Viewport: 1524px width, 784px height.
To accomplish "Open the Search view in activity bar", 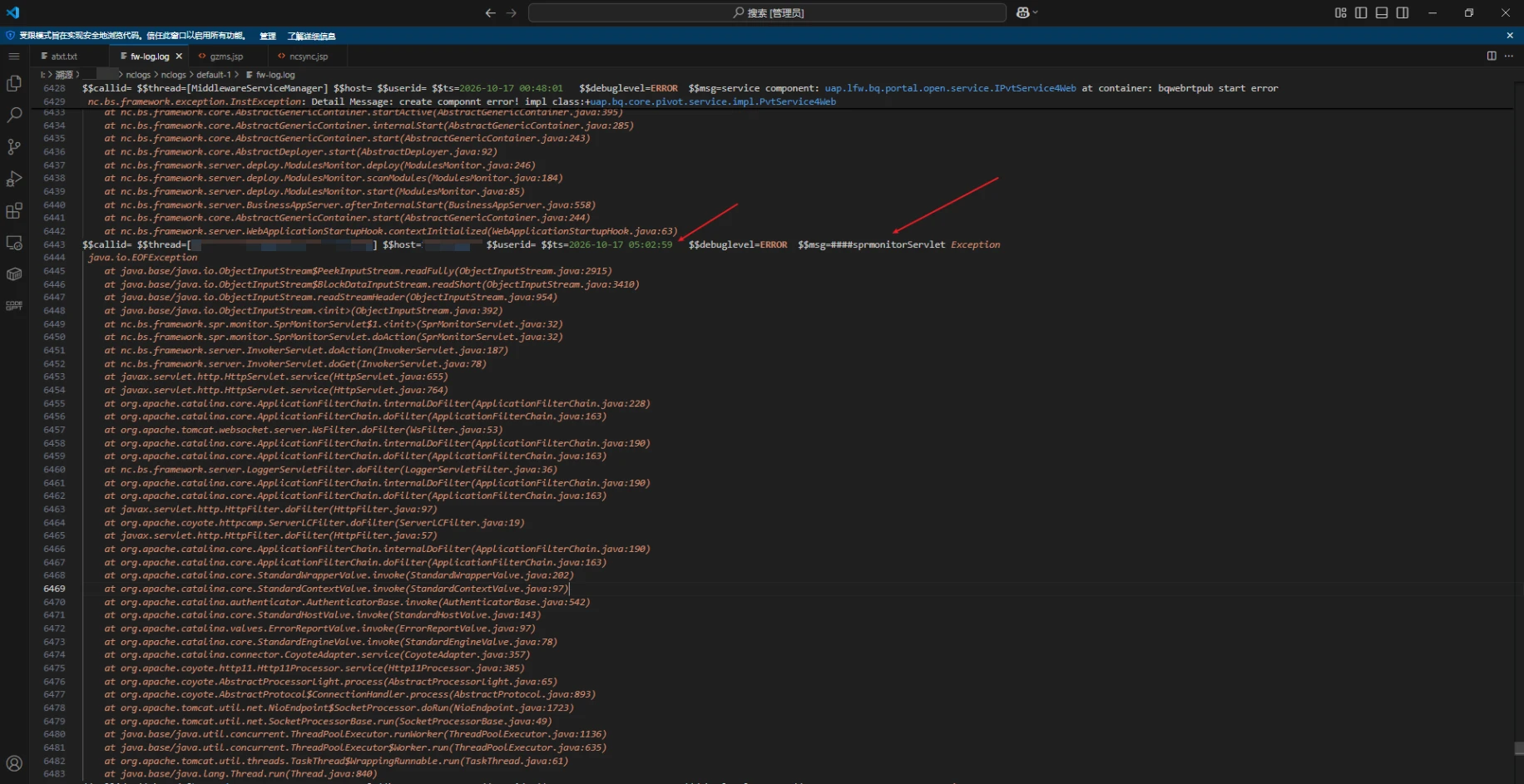I will coord(14,115).
